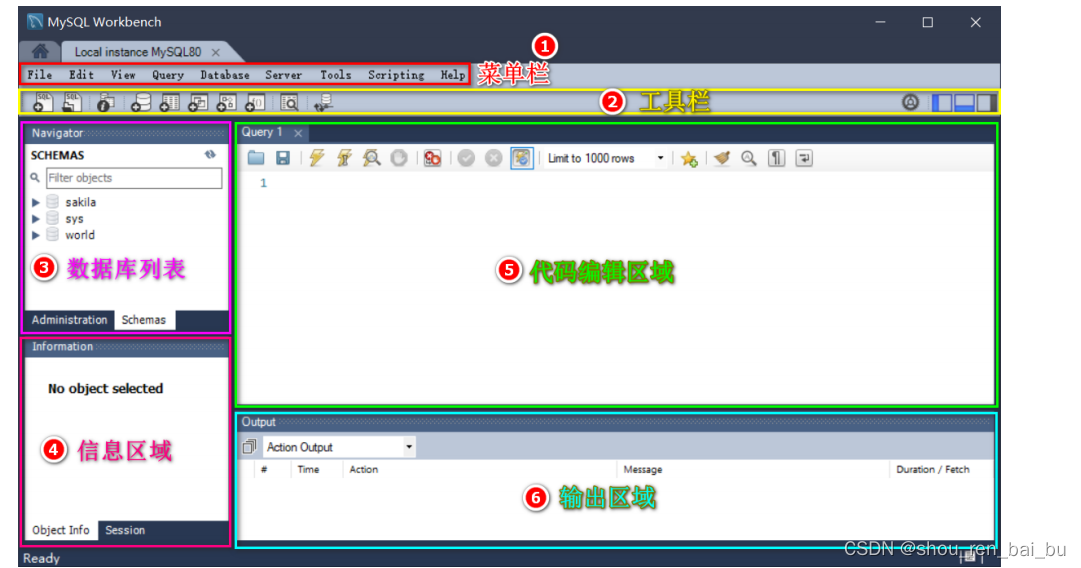The width and height of the screenshot is (1081, 568).
Task: Execute statement under cursor icon
Action: (344, 158)
